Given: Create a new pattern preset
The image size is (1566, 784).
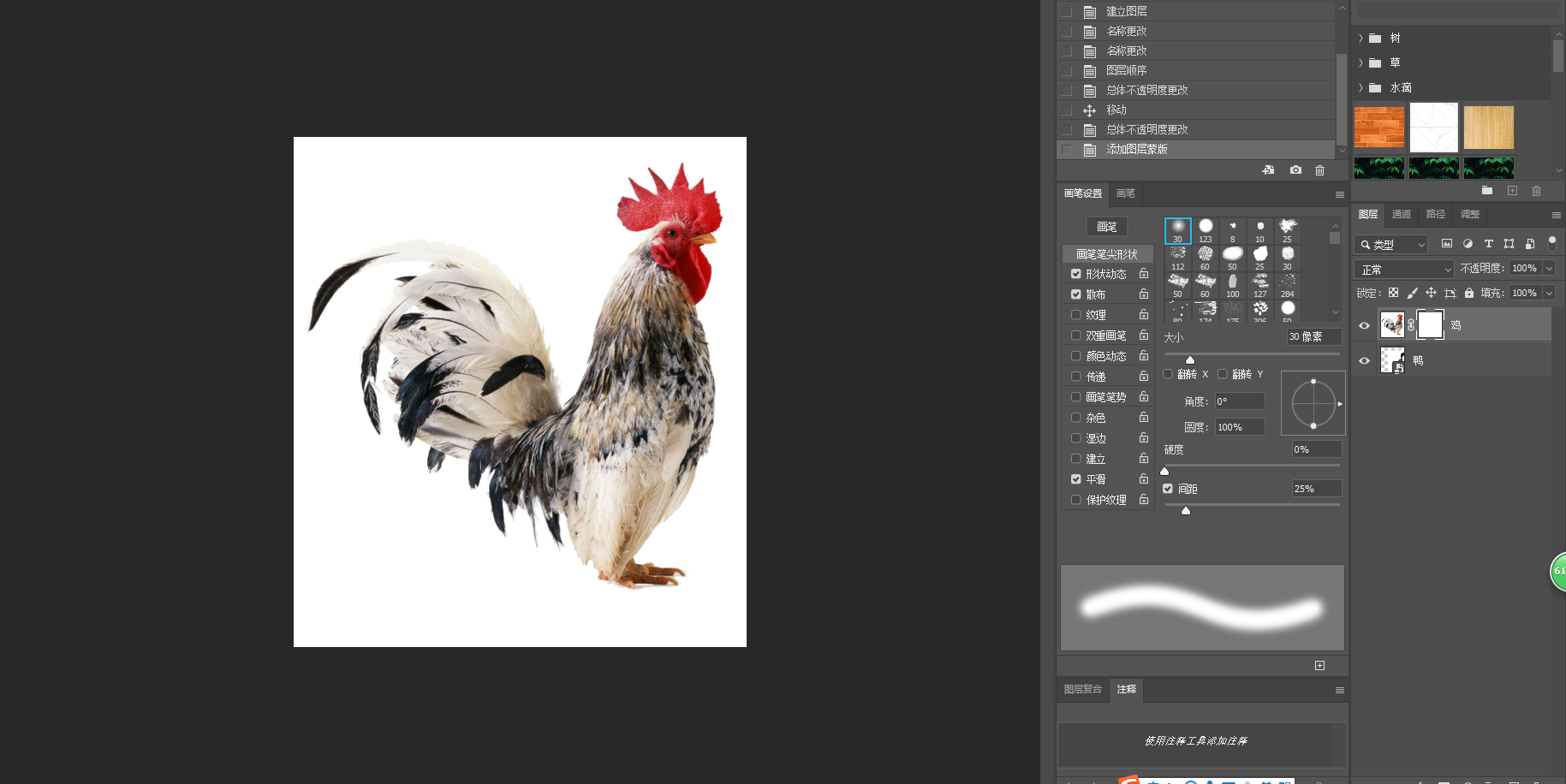Looking at the screenshot, I should click(1512, 191).
